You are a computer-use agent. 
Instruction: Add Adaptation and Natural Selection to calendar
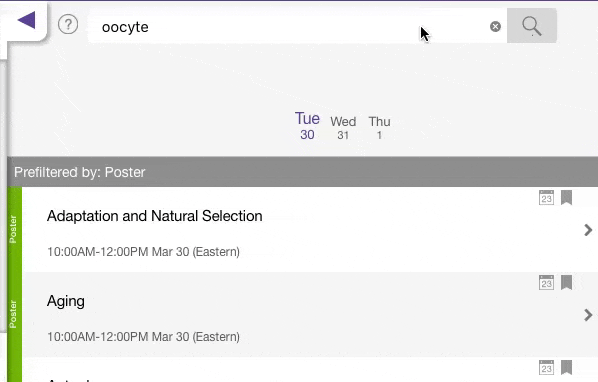pos(546,197)
